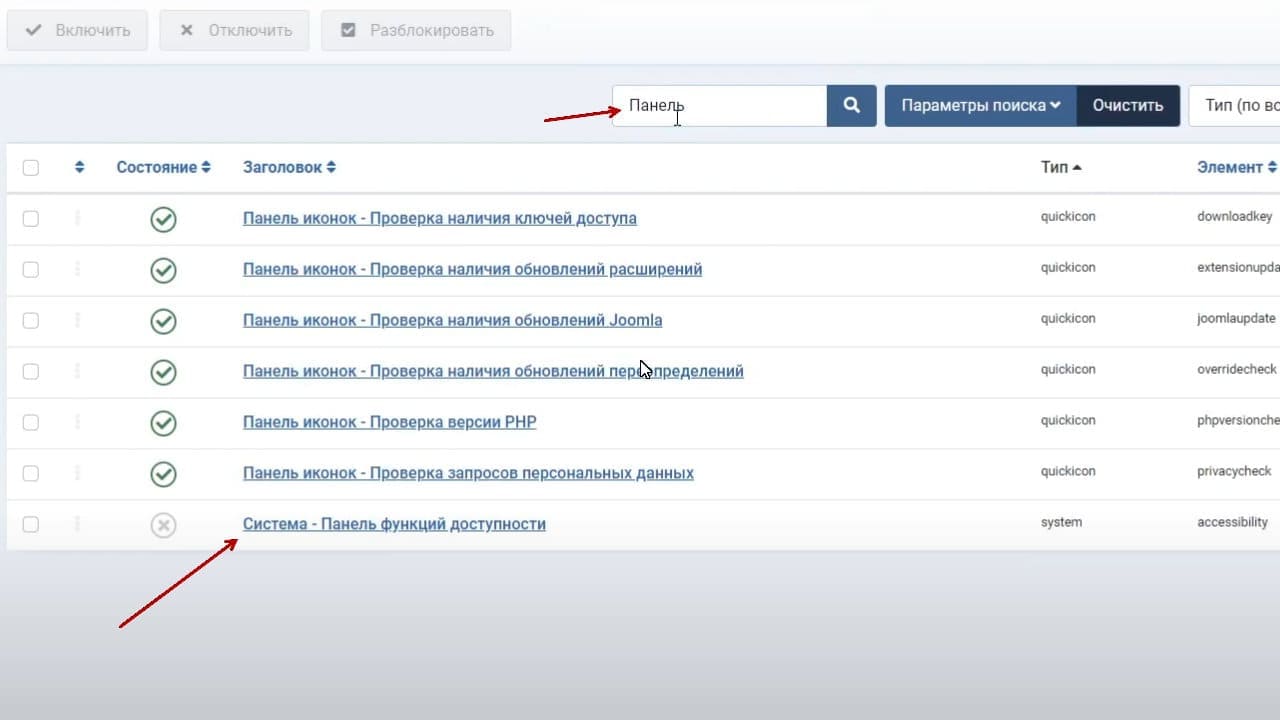Click the joomlaupdate element cell
This screenshot has width=1280, height=720.
pos(1236,319)
